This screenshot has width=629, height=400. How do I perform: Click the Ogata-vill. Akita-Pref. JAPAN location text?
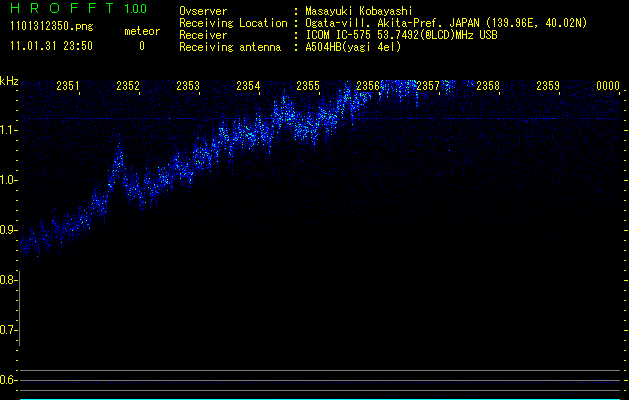tap(446, 23)
